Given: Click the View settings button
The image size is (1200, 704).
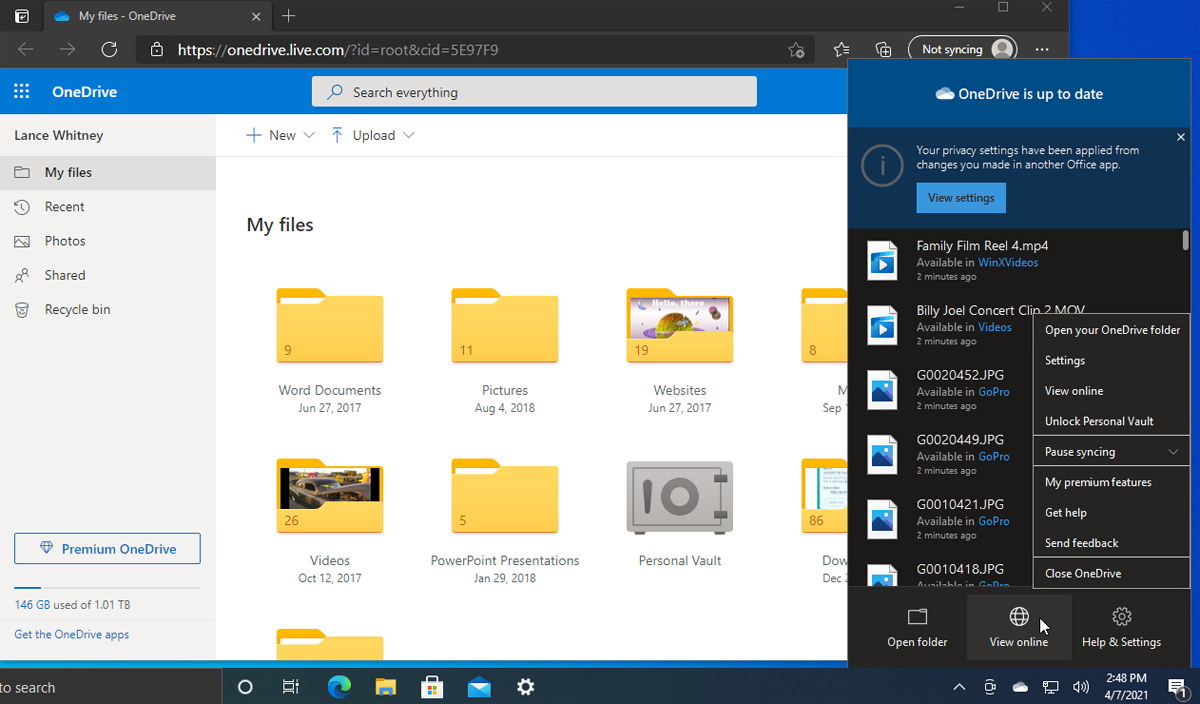Looking at the screenshot, I should (961, 198).
